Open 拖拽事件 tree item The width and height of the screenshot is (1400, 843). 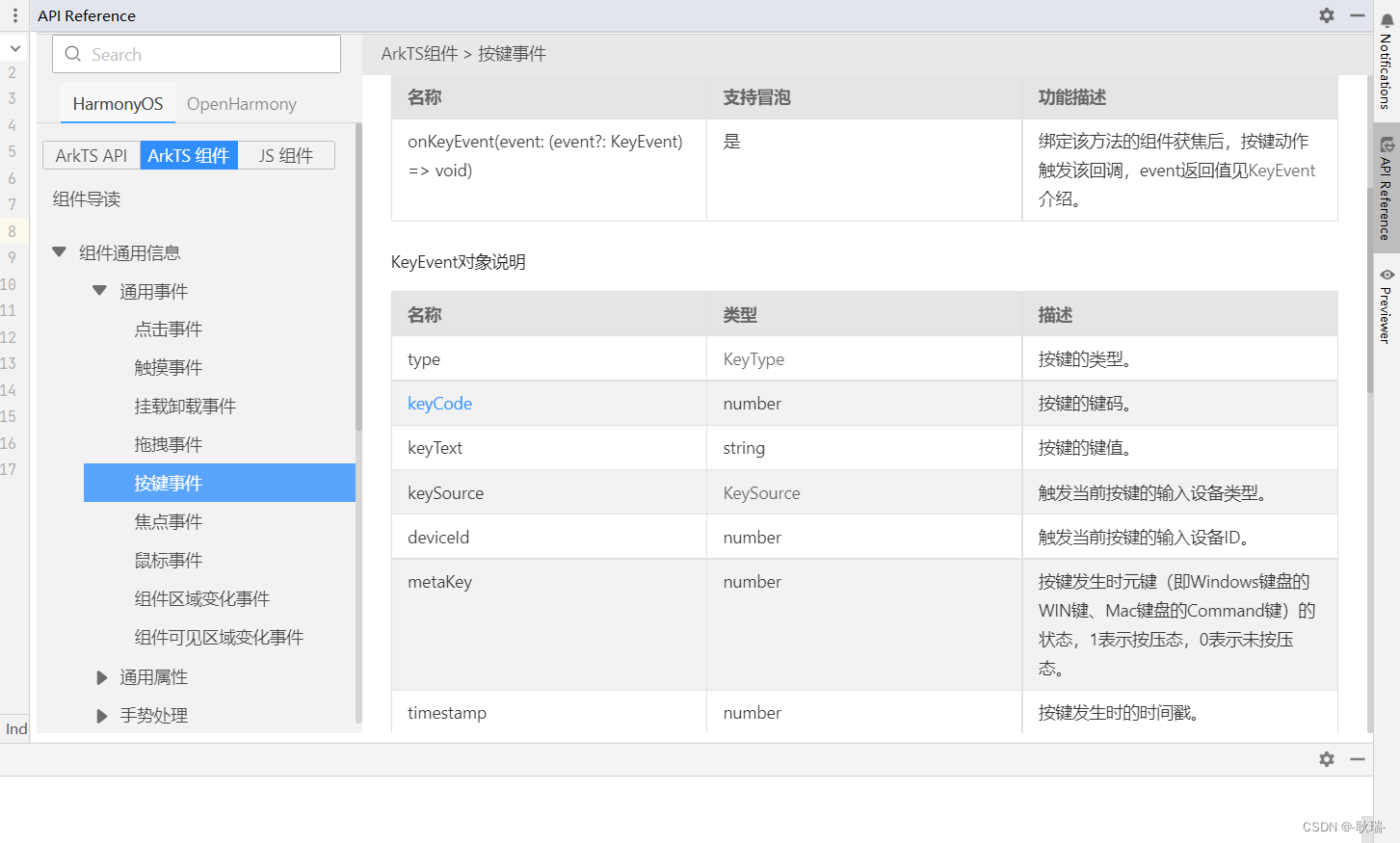(x=169, y=445)
